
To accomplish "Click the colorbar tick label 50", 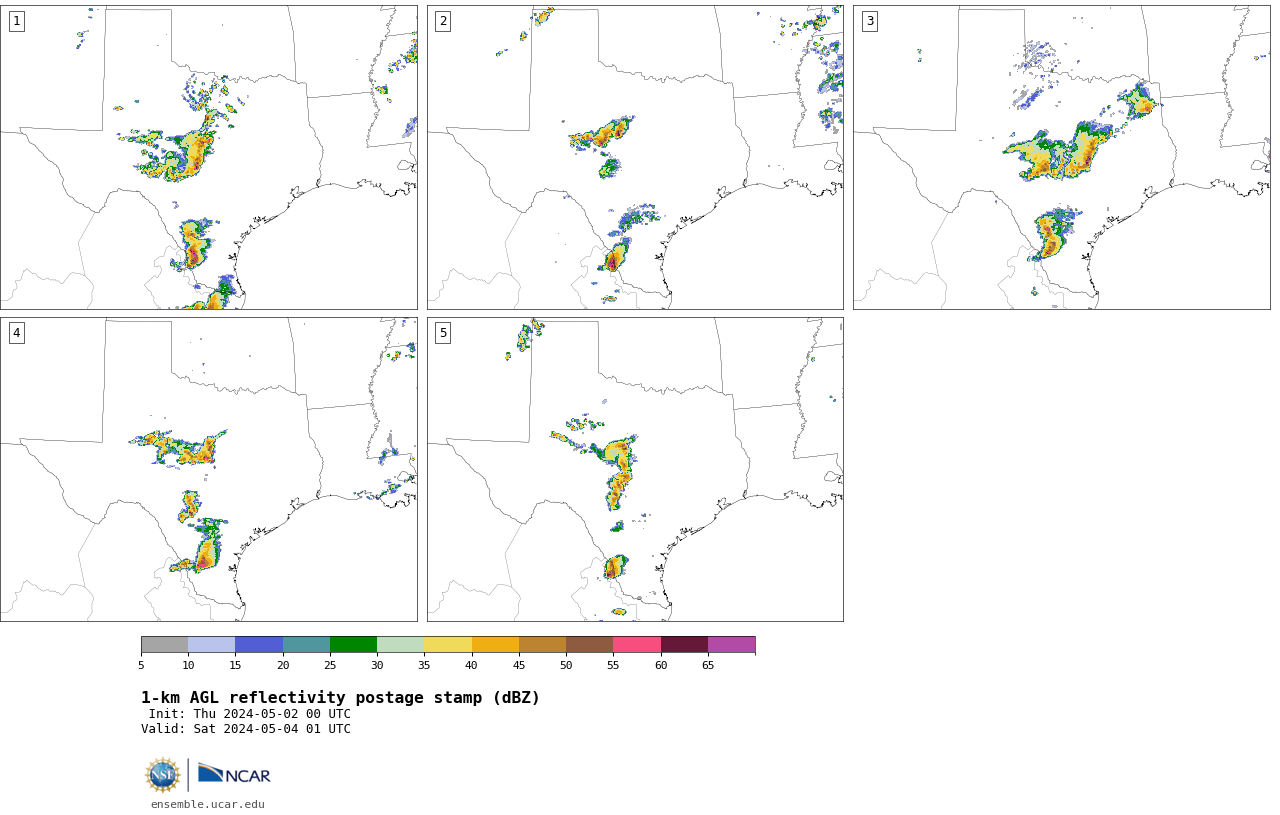I will tap(566, 665).
